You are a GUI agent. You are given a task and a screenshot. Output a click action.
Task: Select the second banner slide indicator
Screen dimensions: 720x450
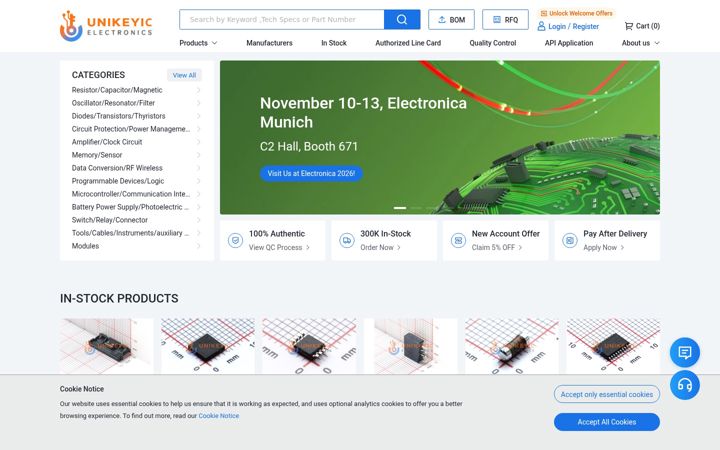[416, 208]
